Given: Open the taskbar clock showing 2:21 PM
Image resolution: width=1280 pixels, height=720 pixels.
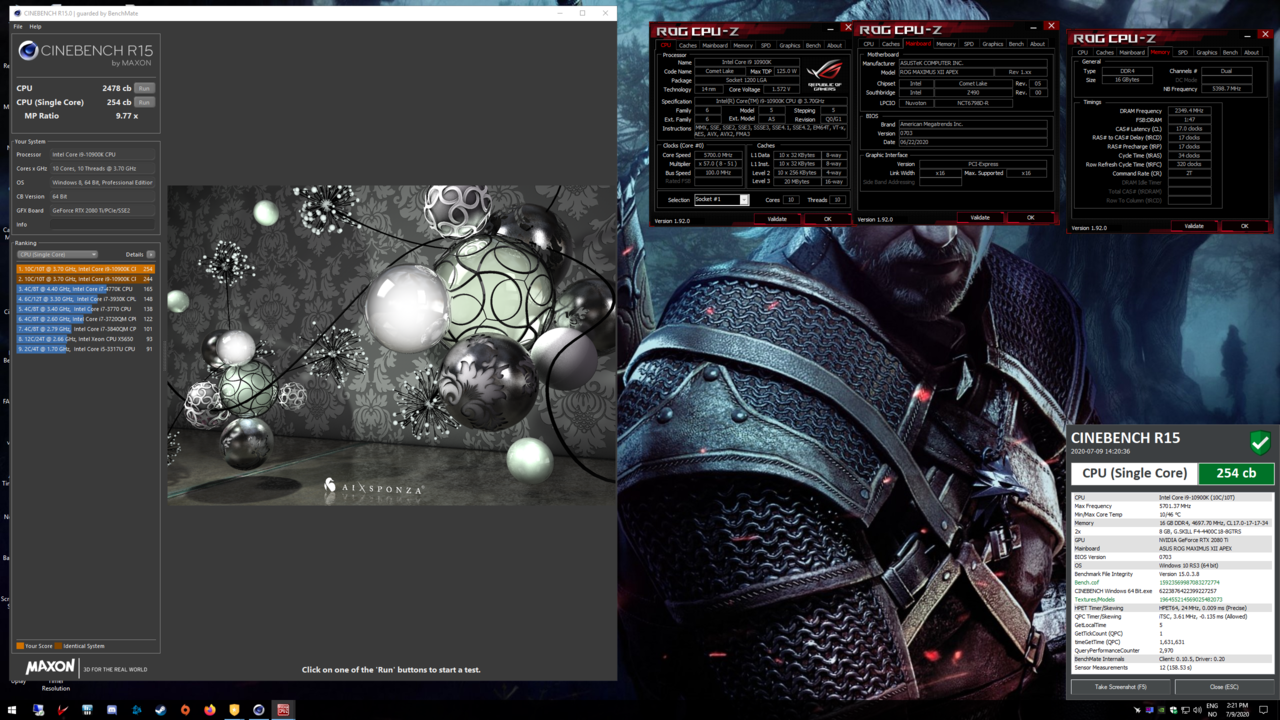Looking at the screenshot, I should tap(1240, 710).
